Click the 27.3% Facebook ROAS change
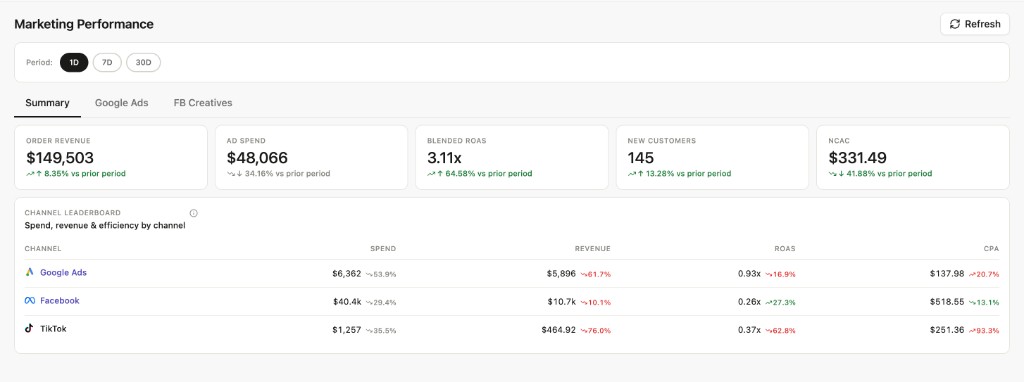This screenshot has width=1024, height=382. coord(781,302)
